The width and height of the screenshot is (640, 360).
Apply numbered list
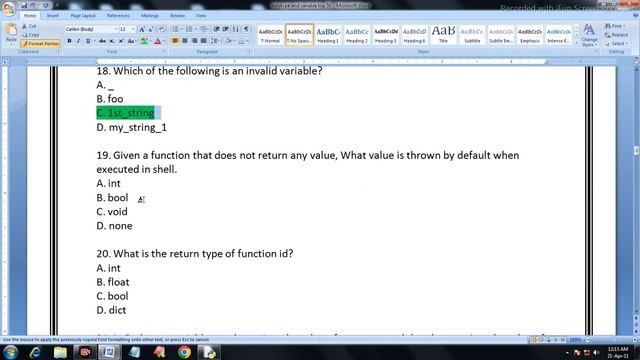(189, 29)
